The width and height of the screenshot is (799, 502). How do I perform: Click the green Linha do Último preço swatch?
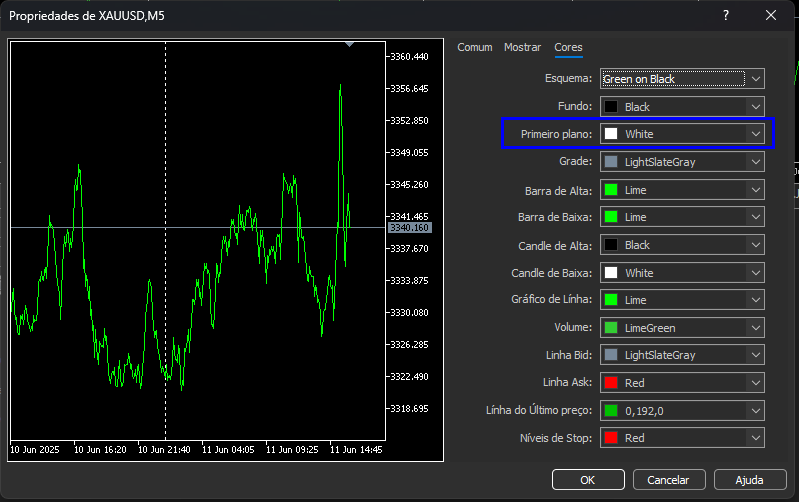611,411
